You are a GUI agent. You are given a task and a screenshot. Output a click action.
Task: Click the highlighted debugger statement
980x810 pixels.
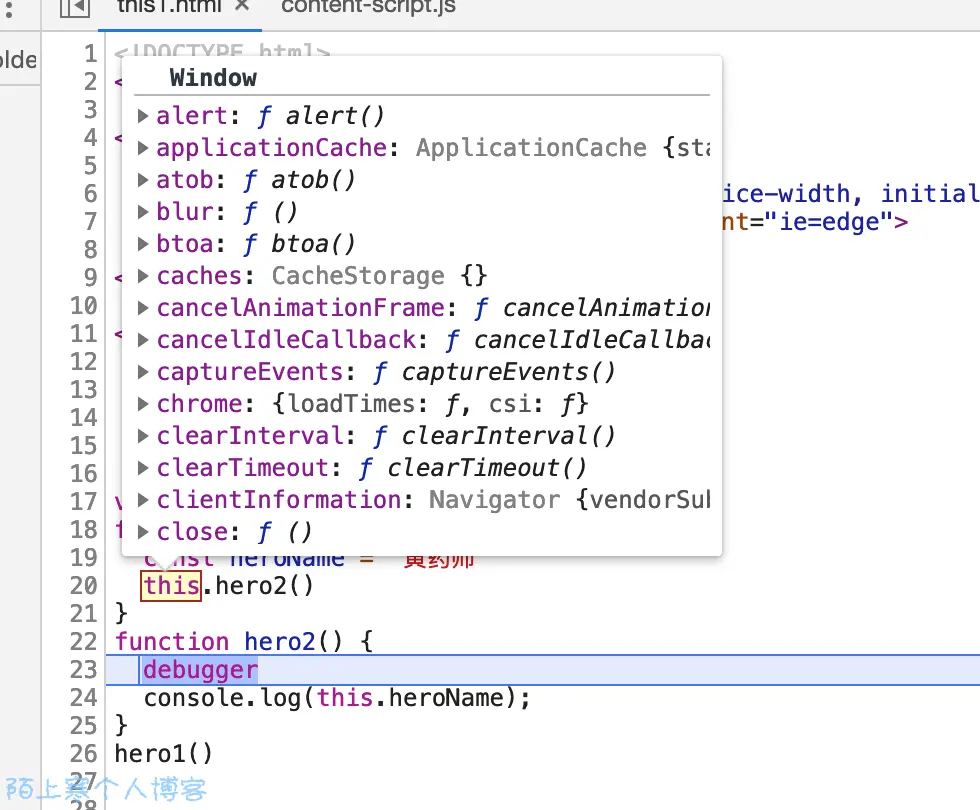coord(200,670)
